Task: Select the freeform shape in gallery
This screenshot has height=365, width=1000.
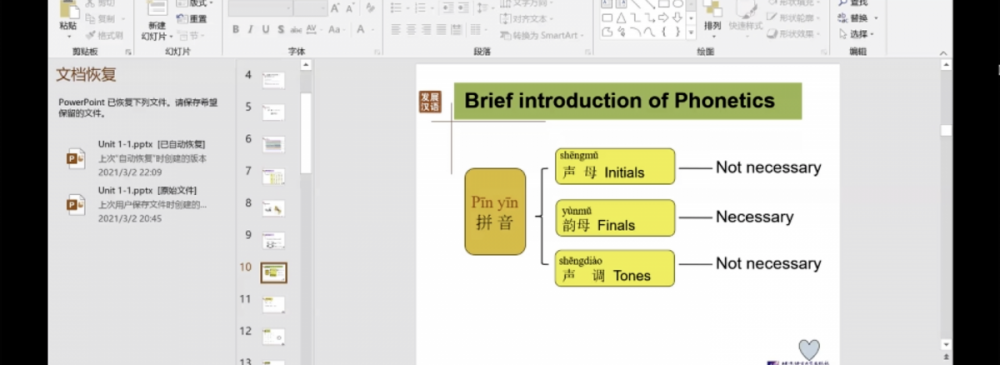Action: click(607, 32)
